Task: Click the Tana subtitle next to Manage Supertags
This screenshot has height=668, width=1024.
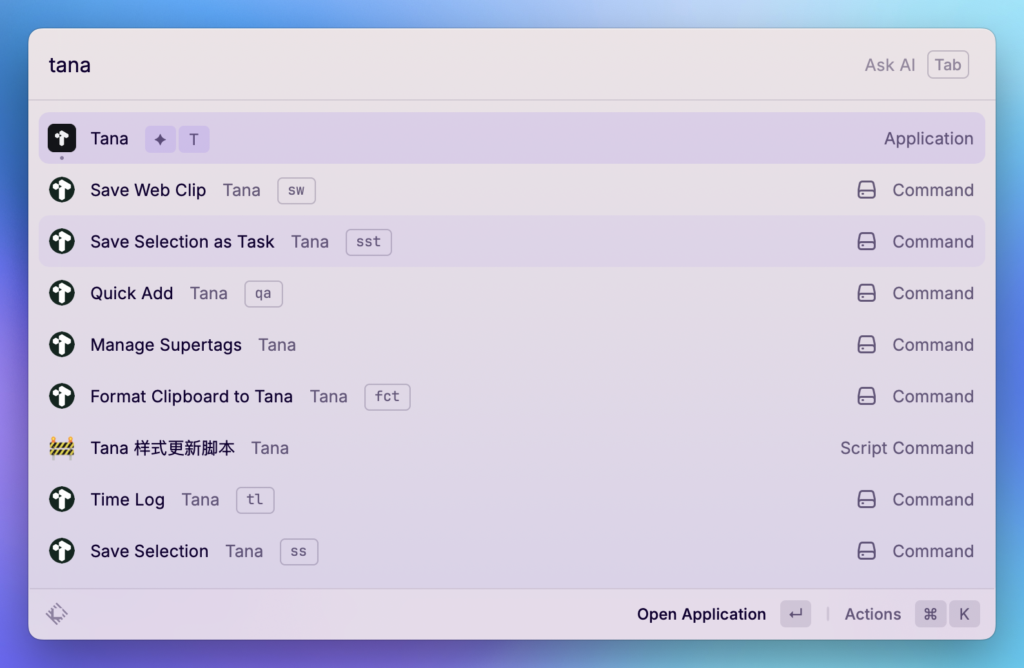Action: [x=277, y=345]
